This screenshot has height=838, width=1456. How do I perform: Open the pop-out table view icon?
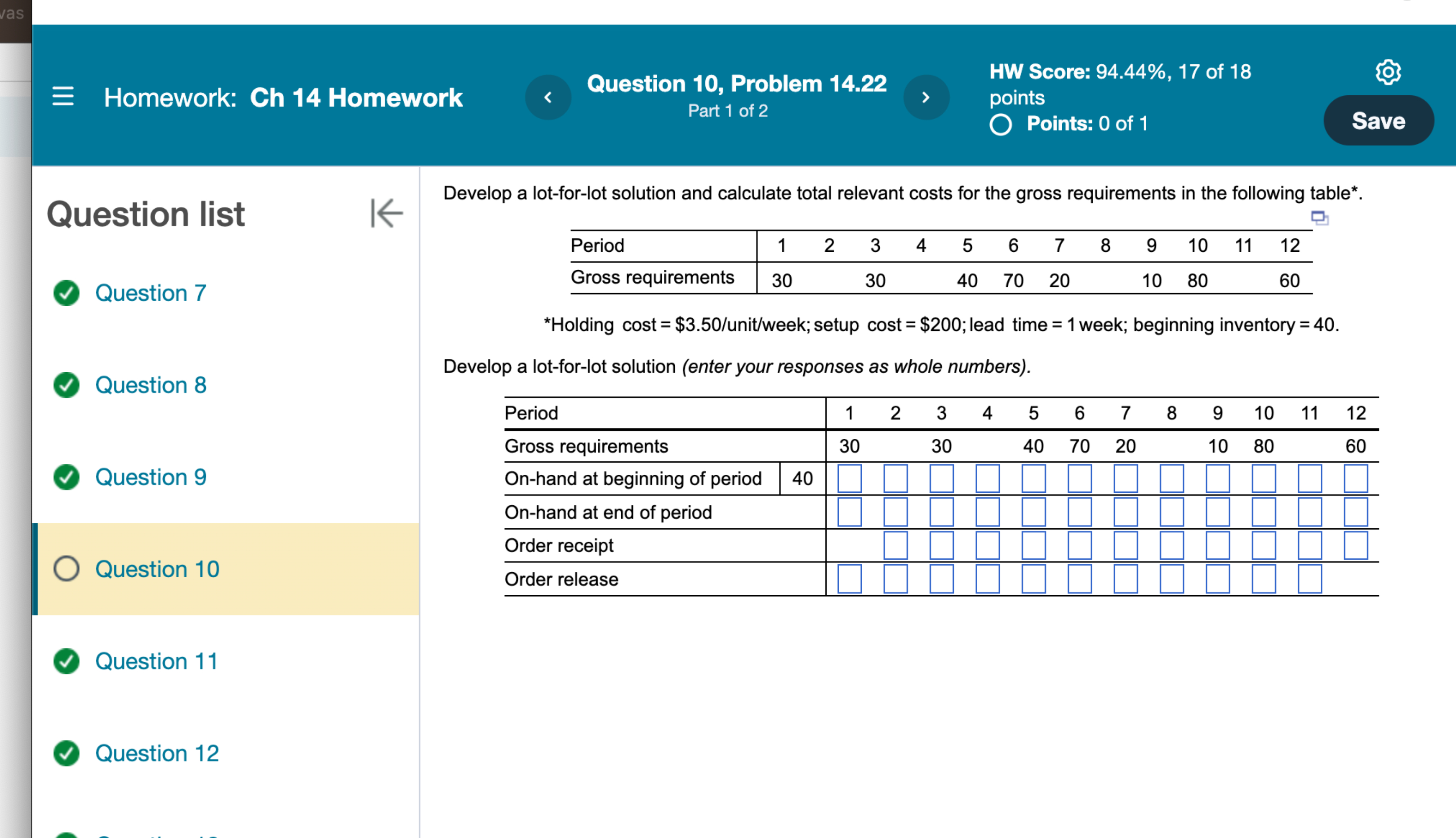click(1320, 218)
